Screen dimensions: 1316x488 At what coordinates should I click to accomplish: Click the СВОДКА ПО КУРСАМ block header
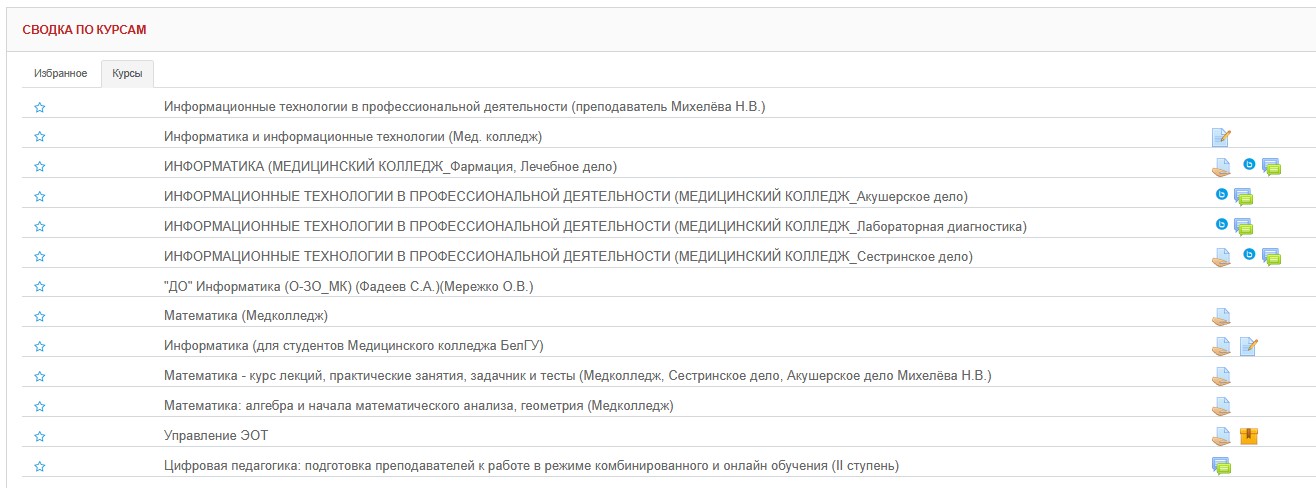tap(84, 30)
